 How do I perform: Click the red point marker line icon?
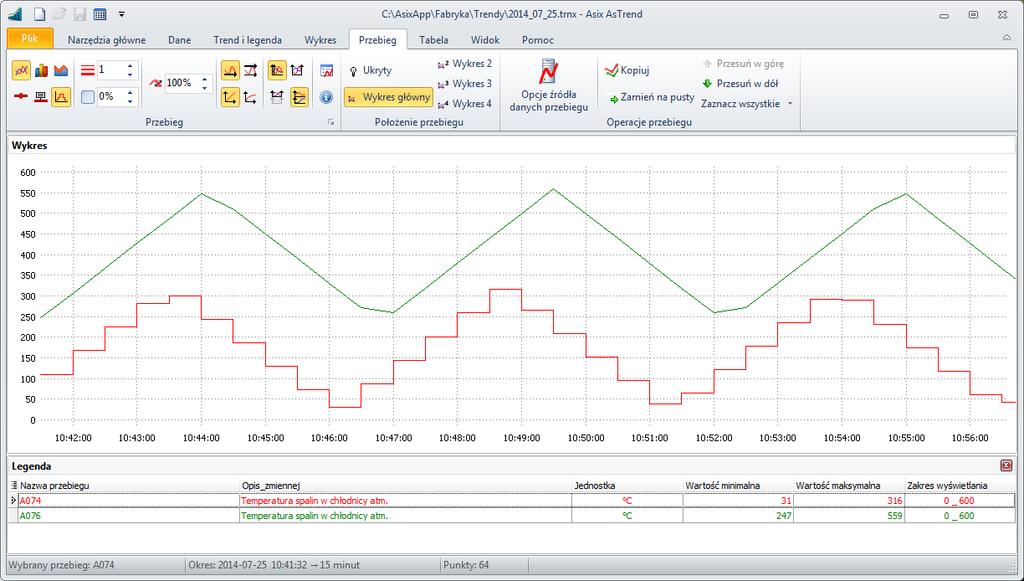(21, 97)
